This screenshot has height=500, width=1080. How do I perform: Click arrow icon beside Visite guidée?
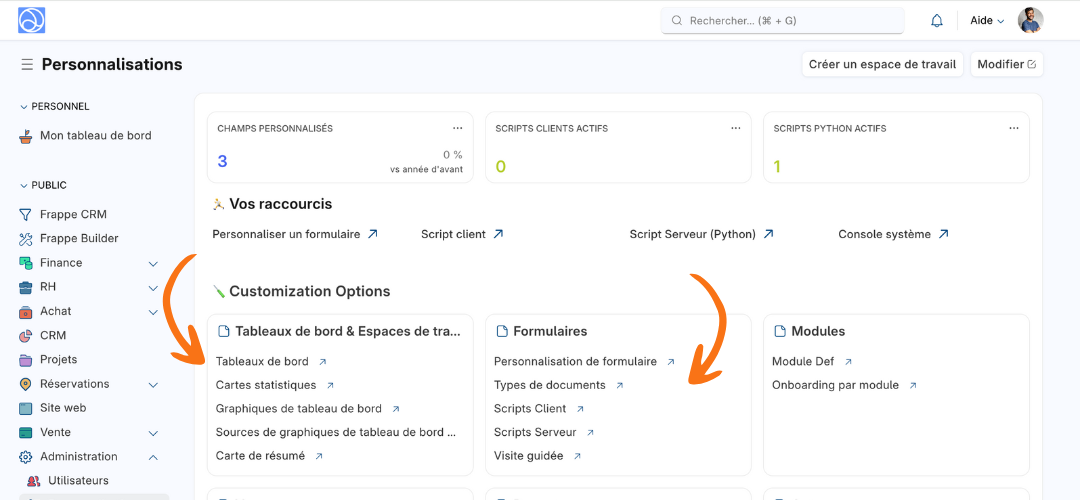point(577,456)
